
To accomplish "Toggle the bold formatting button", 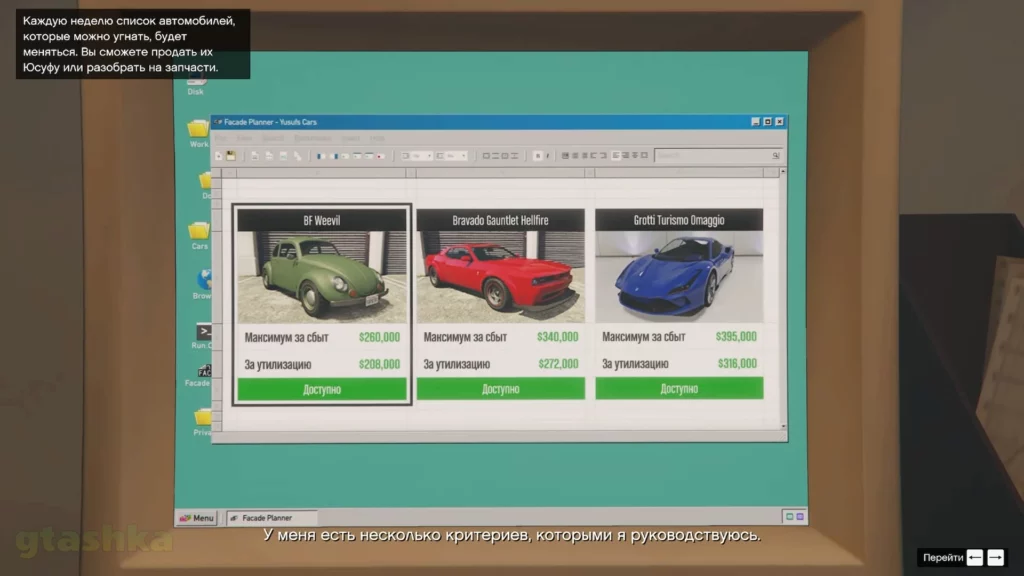I will click(x=536, y=156).
